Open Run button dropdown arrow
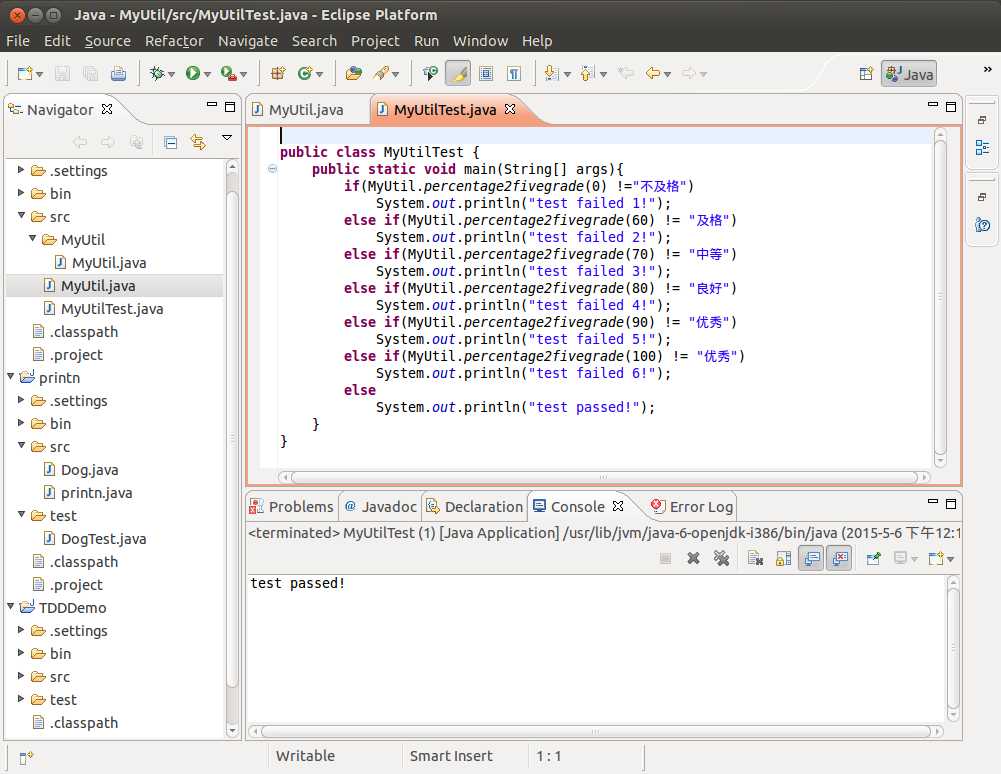 coord(207,75)
